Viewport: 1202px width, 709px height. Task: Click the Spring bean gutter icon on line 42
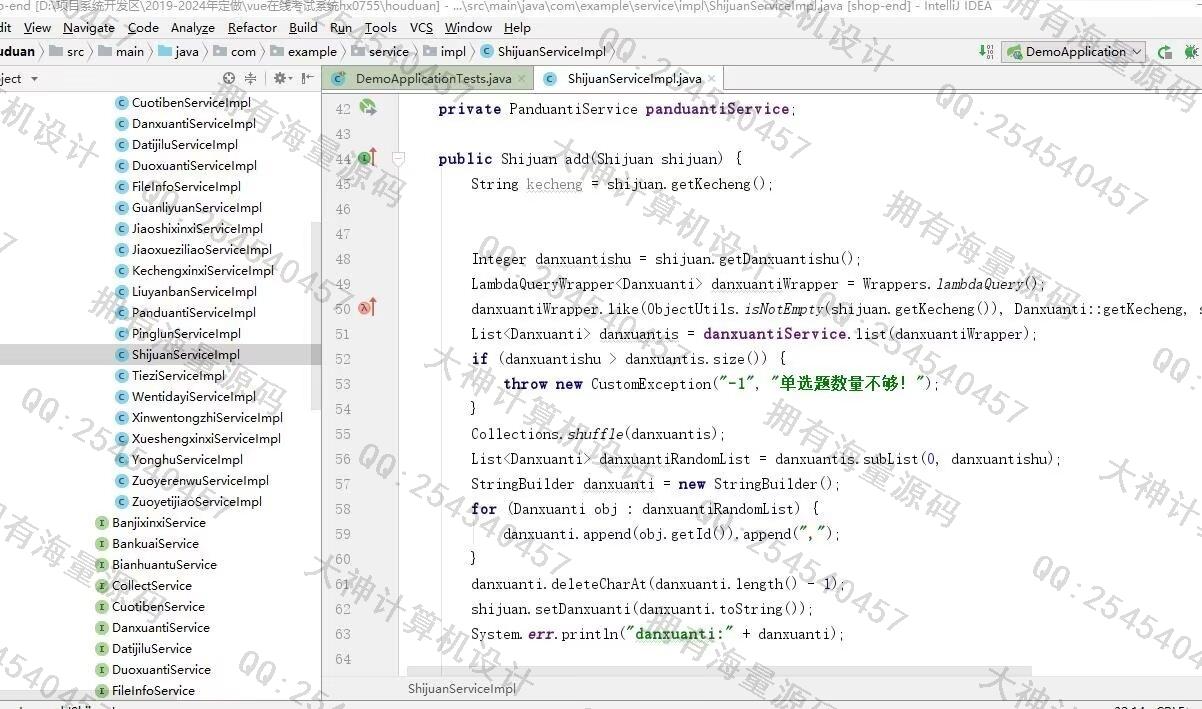[x=367, y=107]
